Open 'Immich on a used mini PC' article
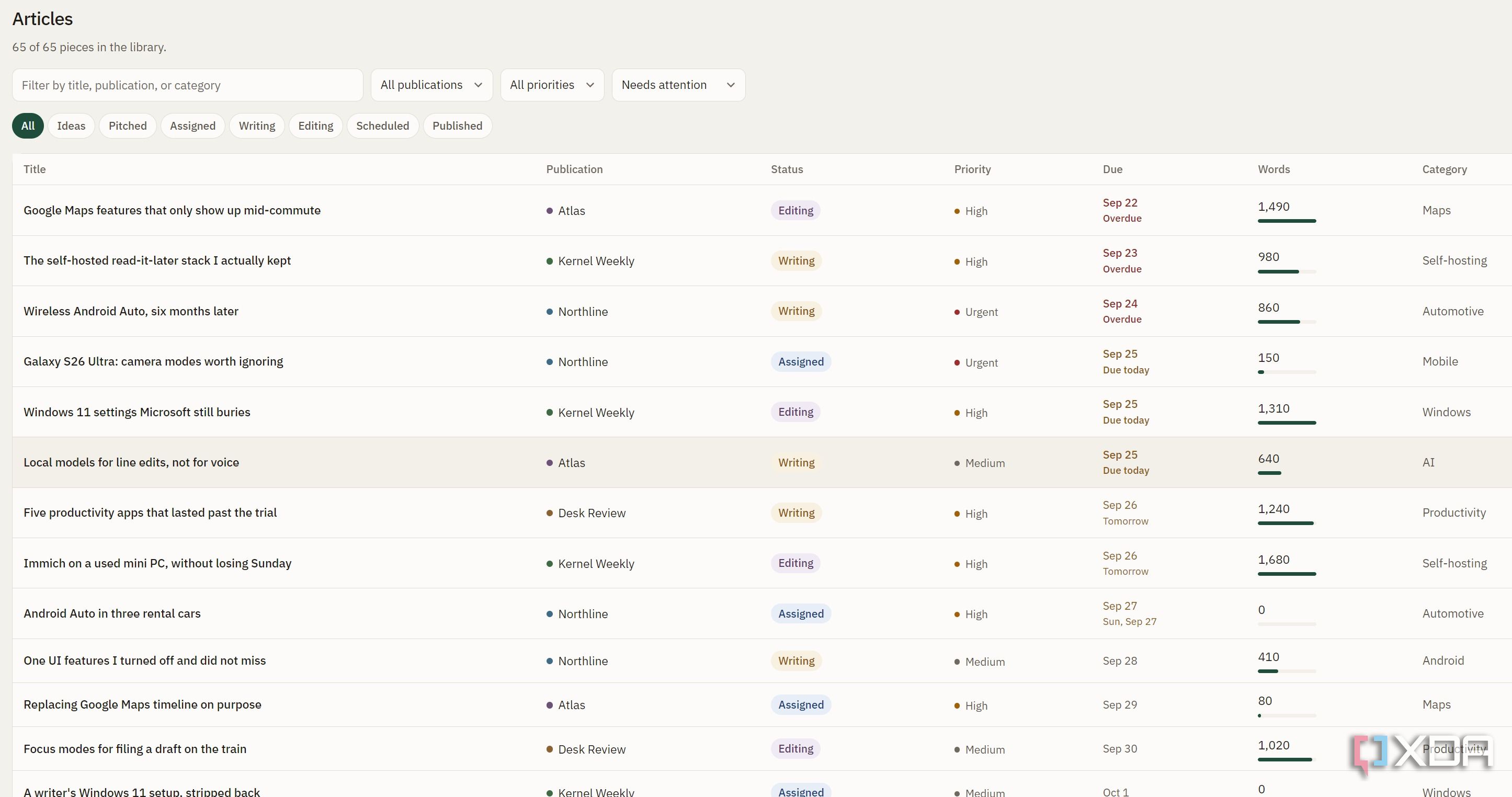The height and width of the screenshot is (797, 1512). click(157, 563)
